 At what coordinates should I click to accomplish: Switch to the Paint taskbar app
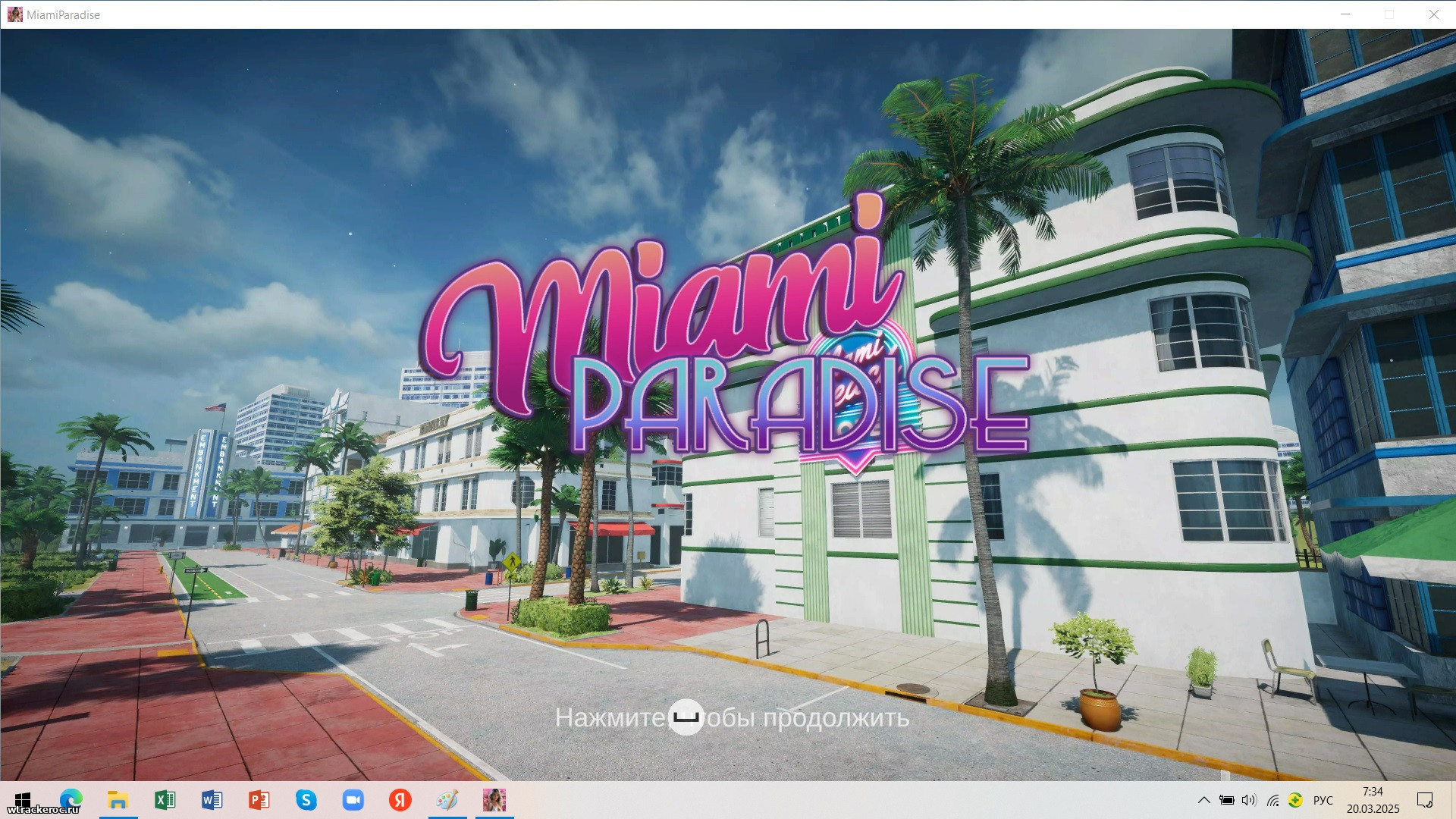[447, 800]
